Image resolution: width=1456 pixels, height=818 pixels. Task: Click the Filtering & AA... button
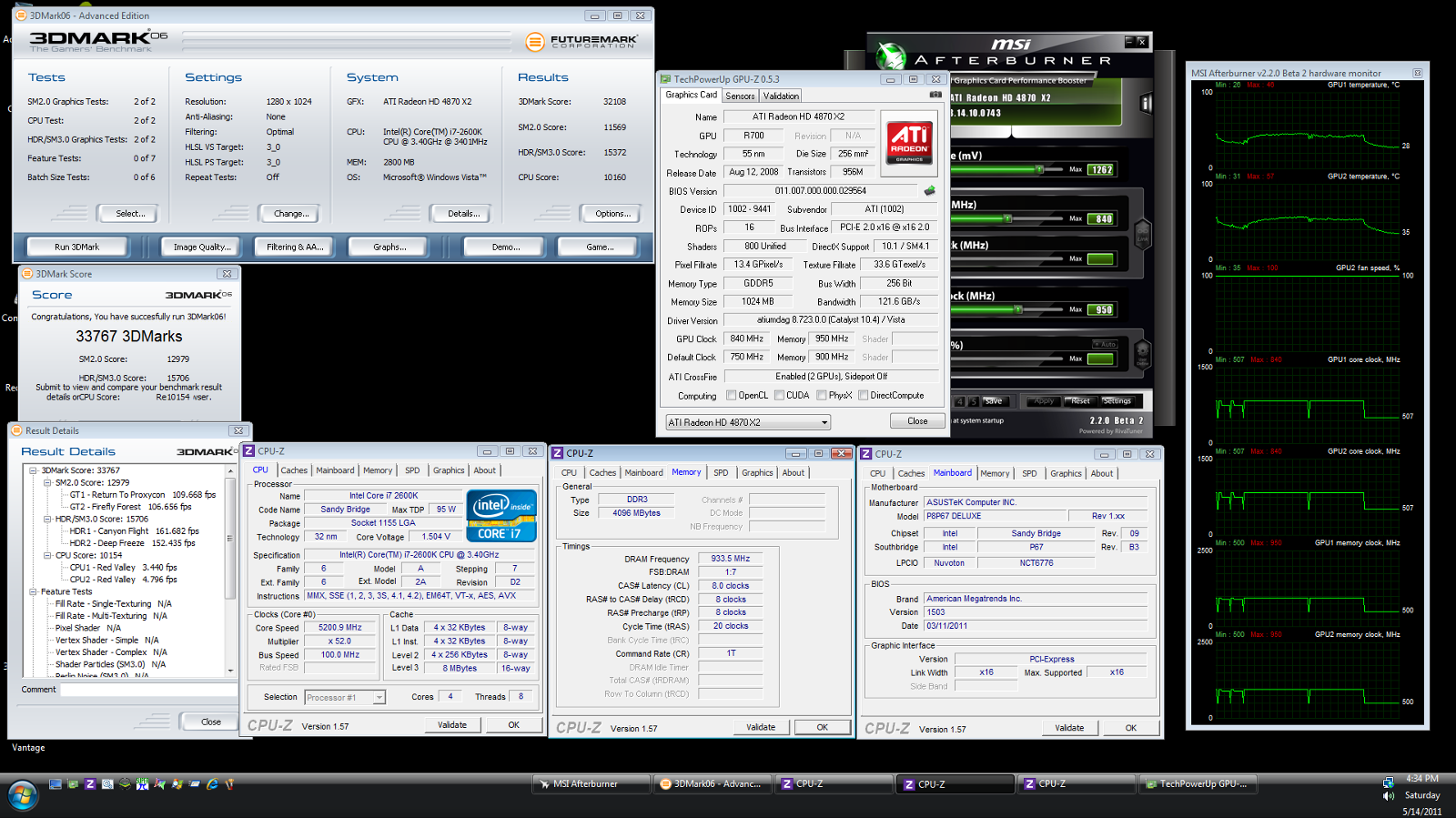295,247
